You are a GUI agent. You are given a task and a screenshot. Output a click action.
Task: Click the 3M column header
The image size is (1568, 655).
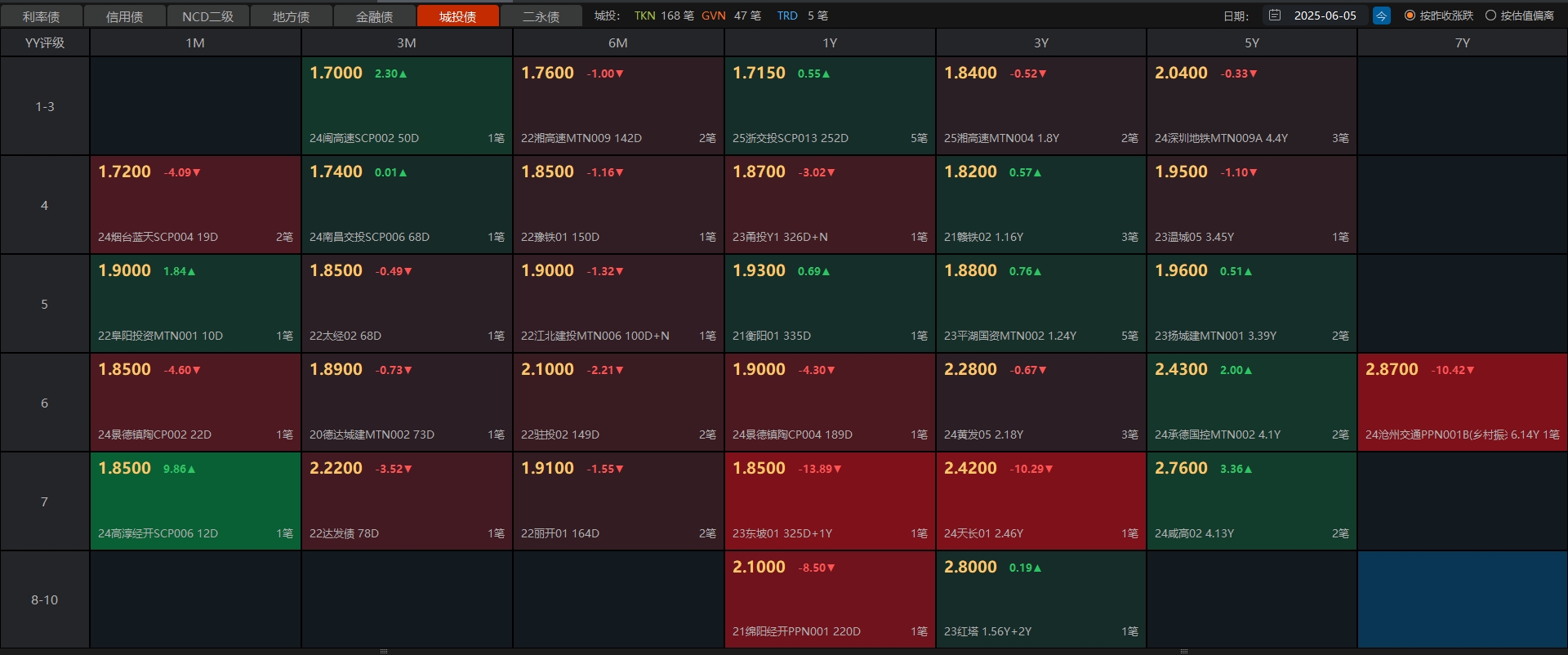pos(407,42)
